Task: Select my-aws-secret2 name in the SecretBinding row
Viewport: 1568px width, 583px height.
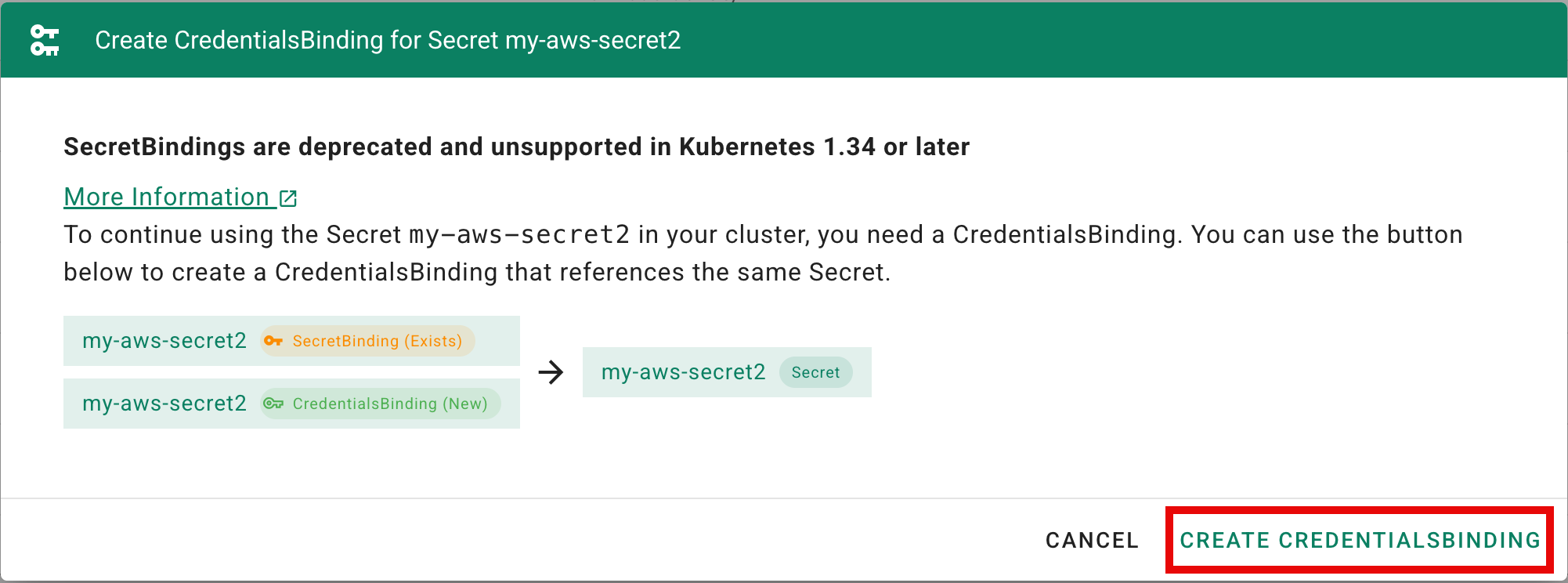Action: click(164, 341)
